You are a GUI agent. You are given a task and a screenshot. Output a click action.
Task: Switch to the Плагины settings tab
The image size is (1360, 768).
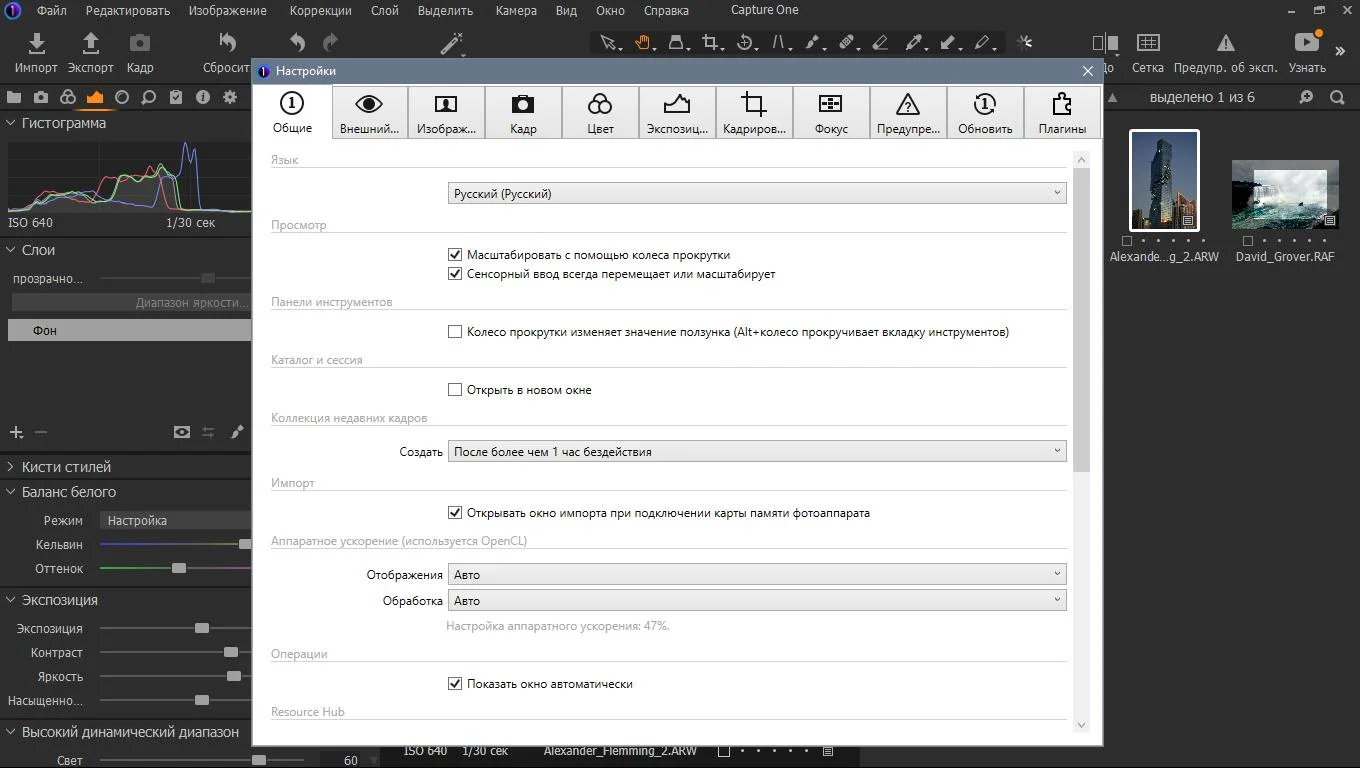click(x=1062, y=112)
